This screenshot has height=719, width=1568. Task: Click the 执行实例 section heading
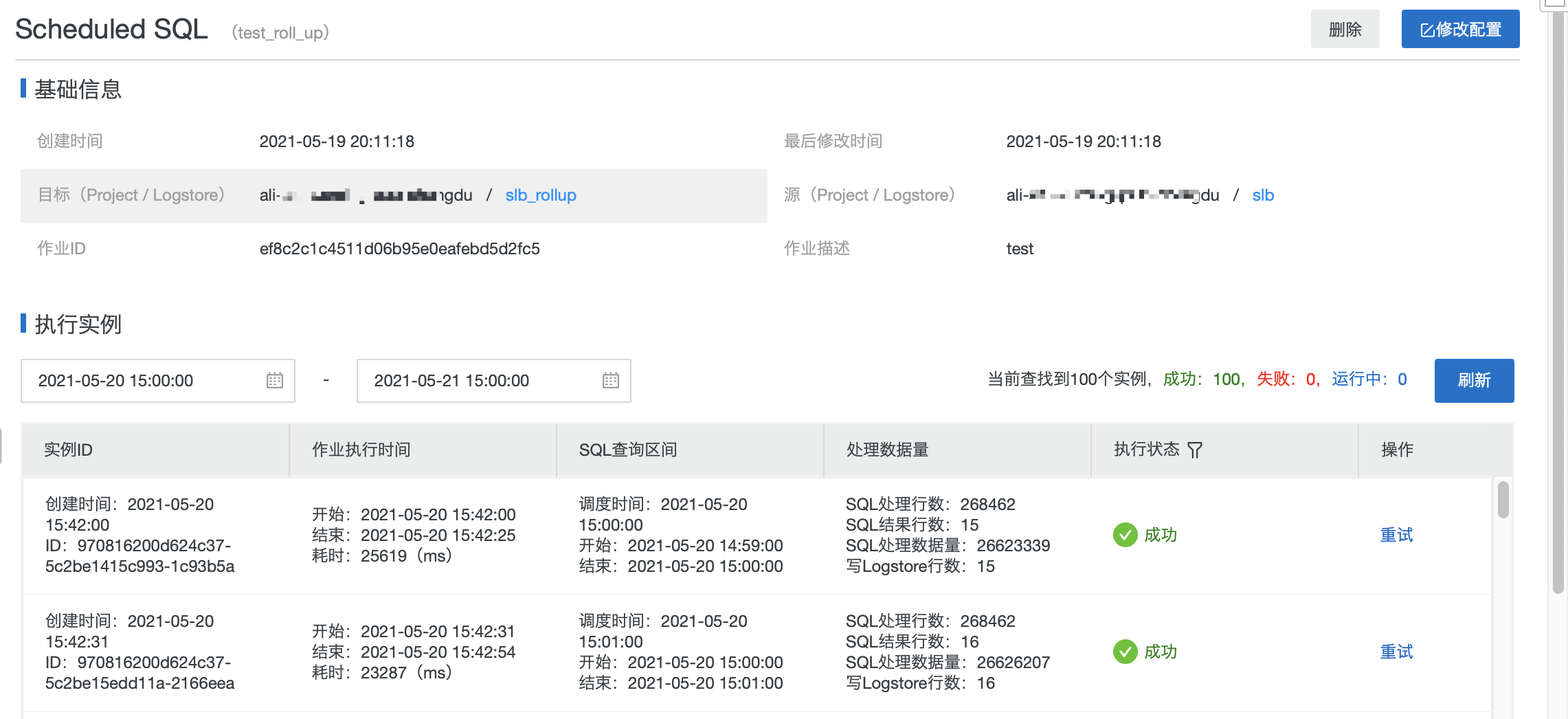click(78, 324)
